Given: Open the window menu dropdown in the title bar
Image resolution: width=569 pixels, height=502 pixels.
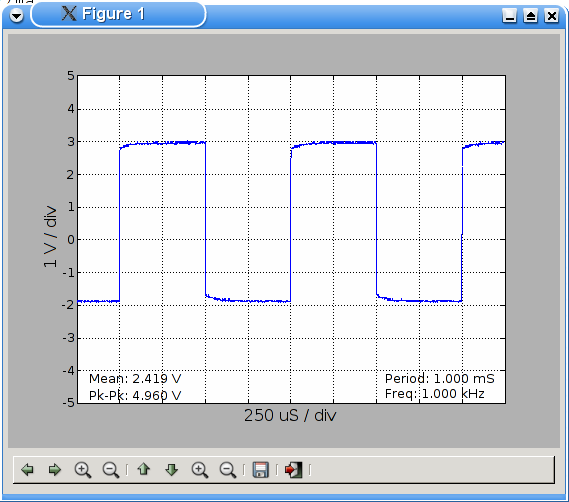Looking at the screenshot, I should pyautogui.click(x=17, y=16).
